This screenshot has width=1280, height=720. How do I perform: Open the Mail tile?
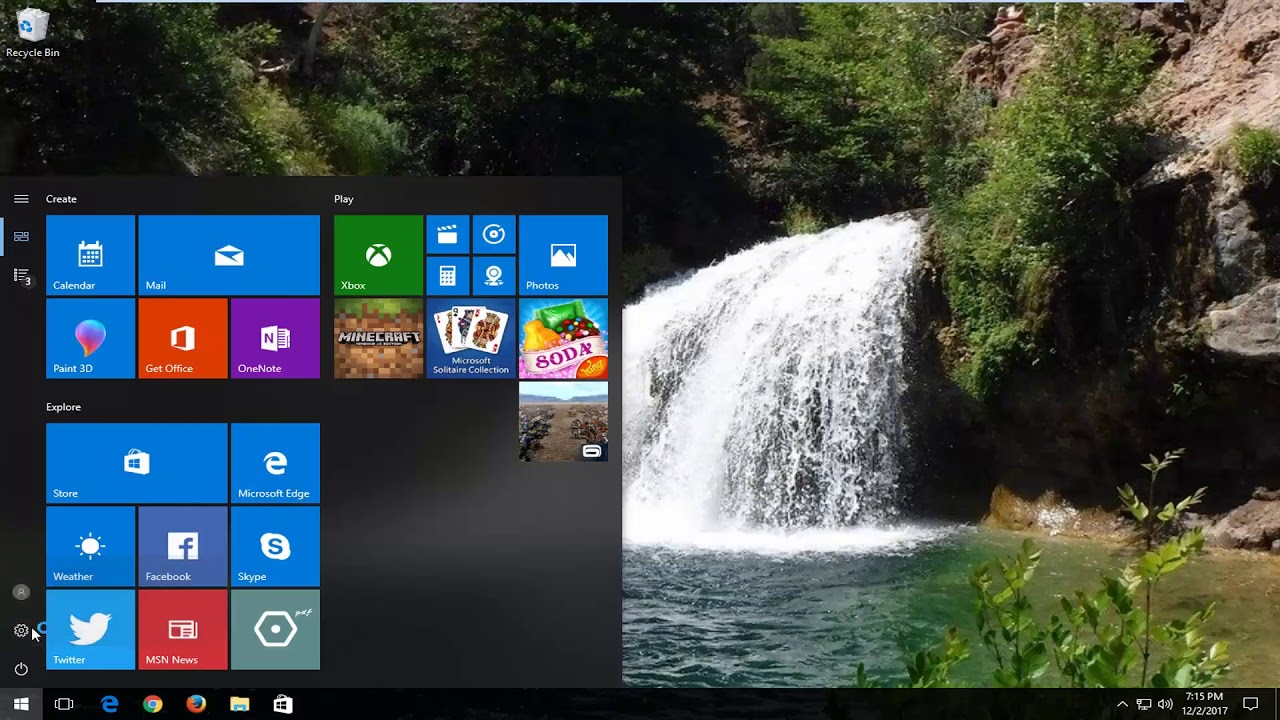pos(229,255)
